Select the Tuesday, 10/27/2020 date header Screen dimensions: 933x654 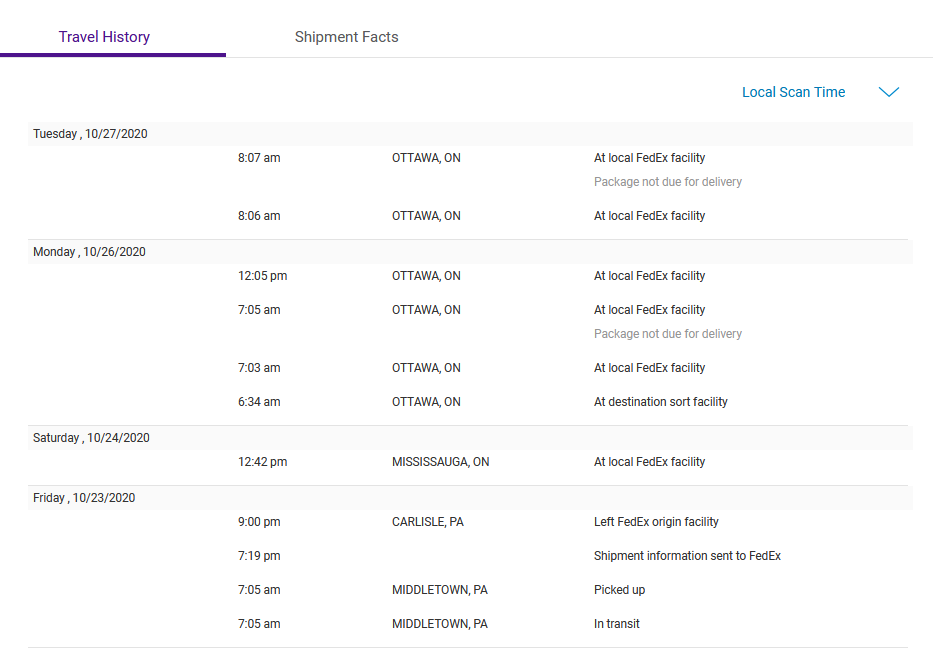pyautogui.click(x=90, y=134)
